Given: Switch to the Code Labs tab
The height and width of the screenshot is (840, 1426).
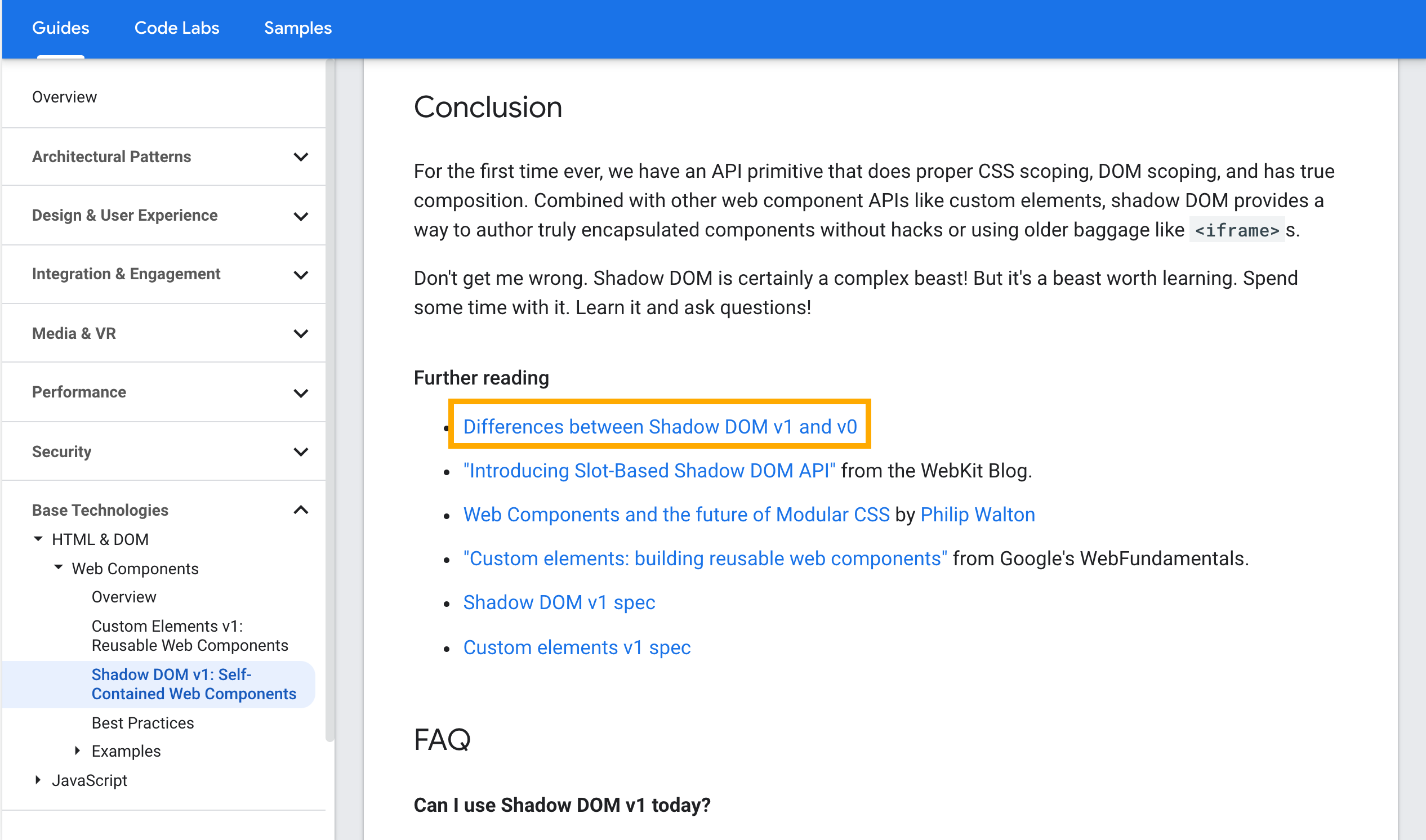Looking at the screenshot, I should pyautogui.click(x=177, y=28).
